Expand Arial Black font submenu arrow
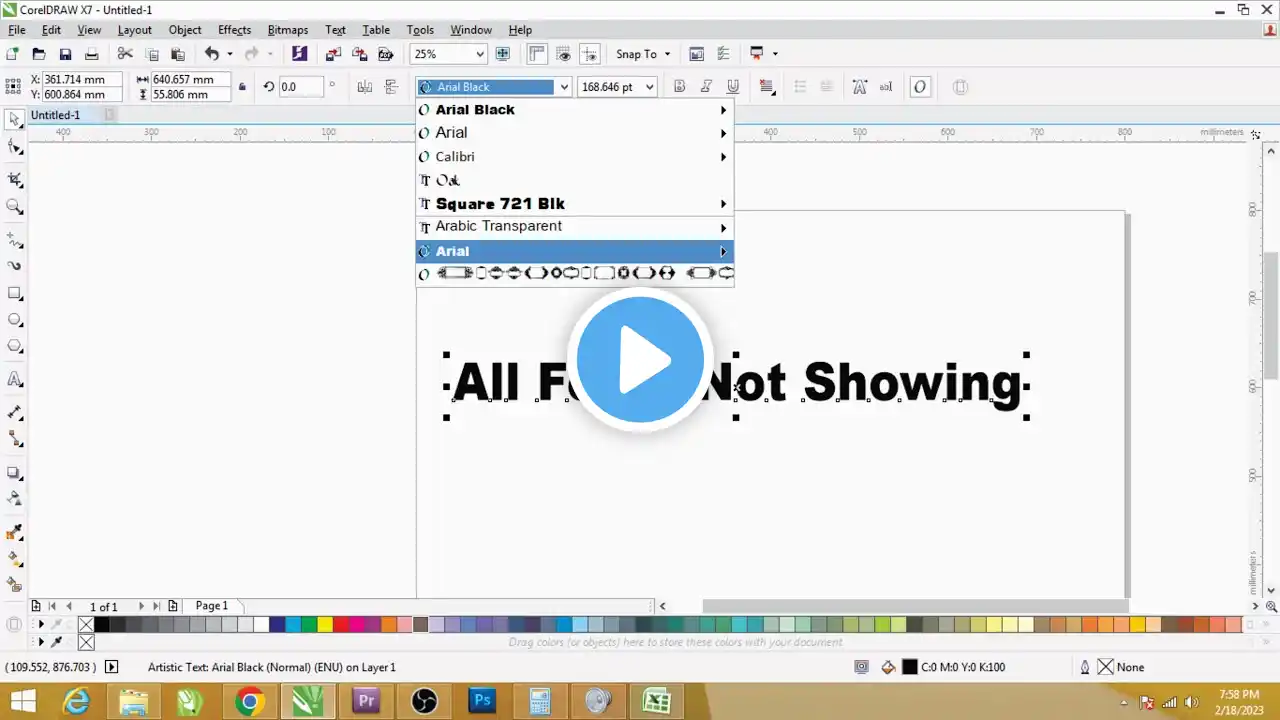Screen dimensions: 1280x720 [723, 109]
